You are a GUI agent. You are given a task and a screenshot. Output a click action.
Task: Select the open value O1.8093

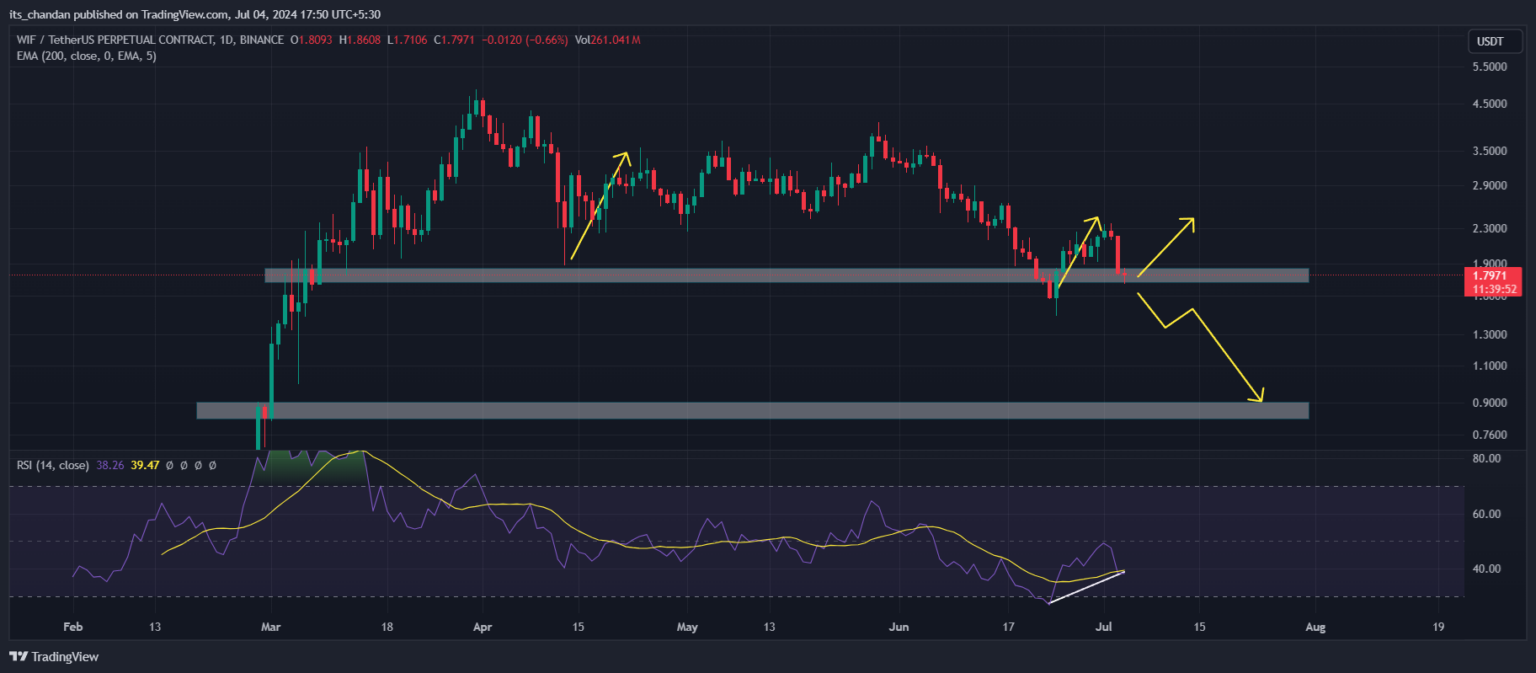(313, 40)
